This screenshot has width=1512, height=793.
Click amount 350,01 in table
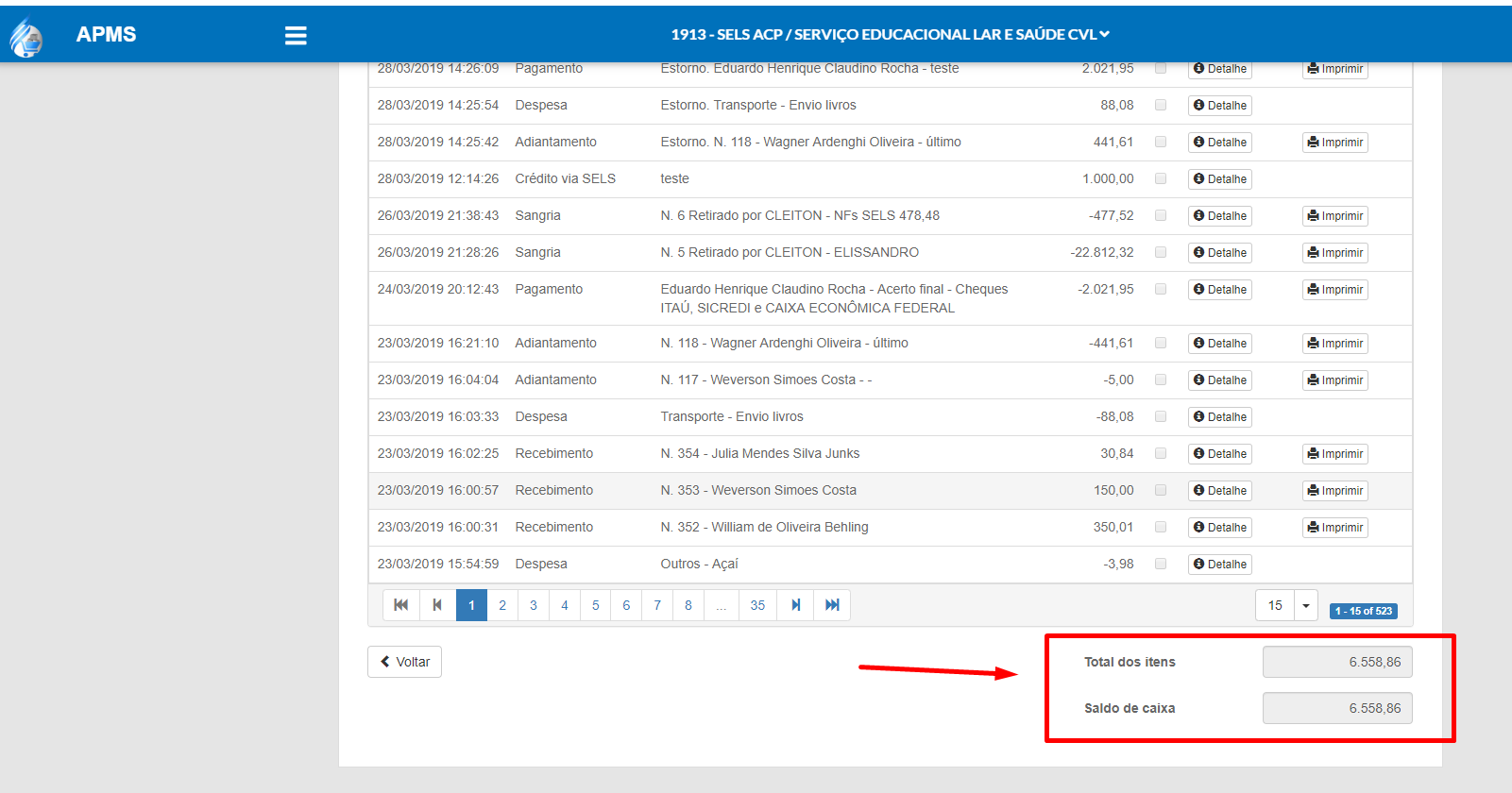click(x=1113, y=527)
